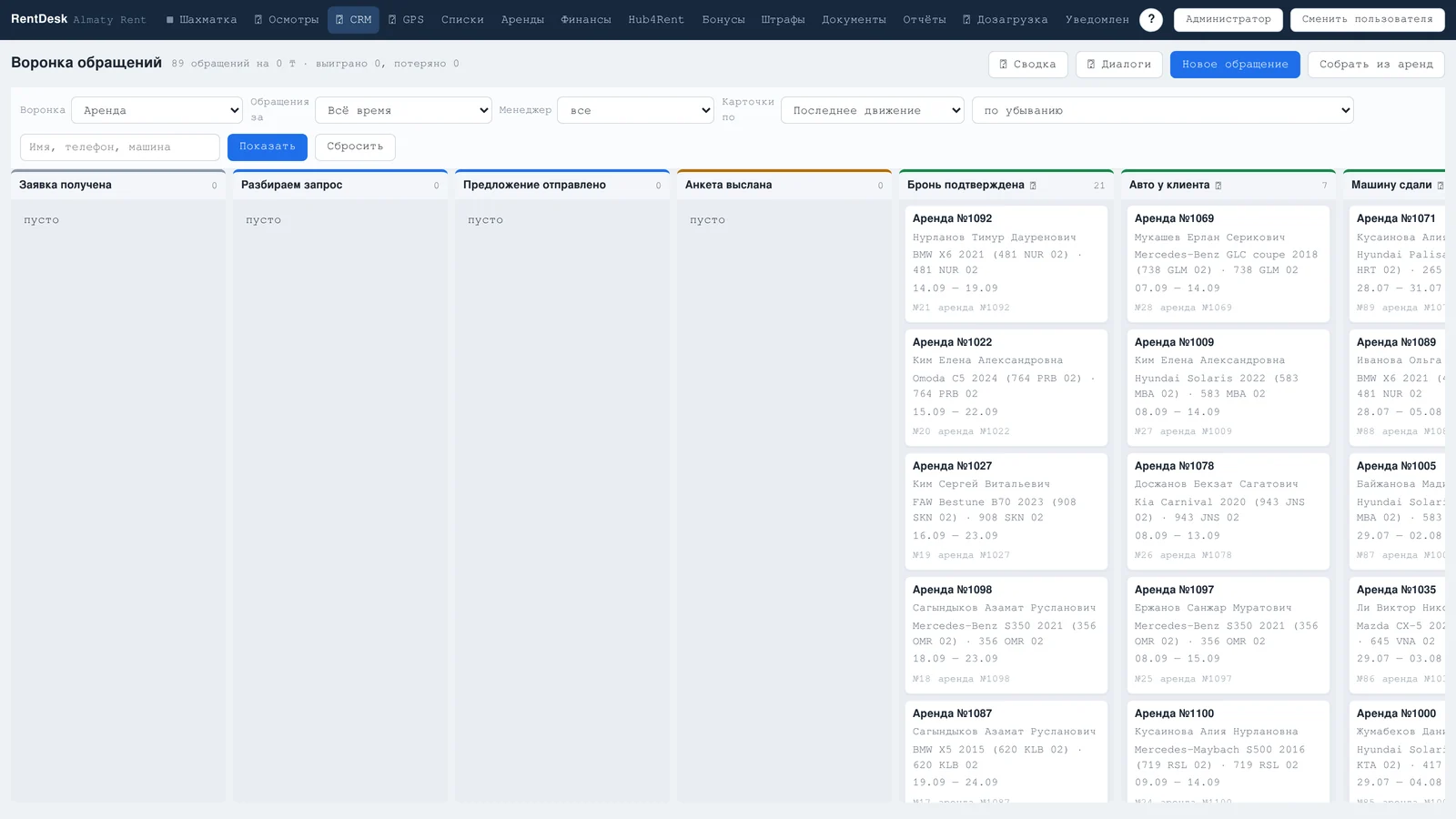The width and height of the screenshot is (1456, 819).
Task: Open the Аренда №1035 card
Action: point(1398,635)
